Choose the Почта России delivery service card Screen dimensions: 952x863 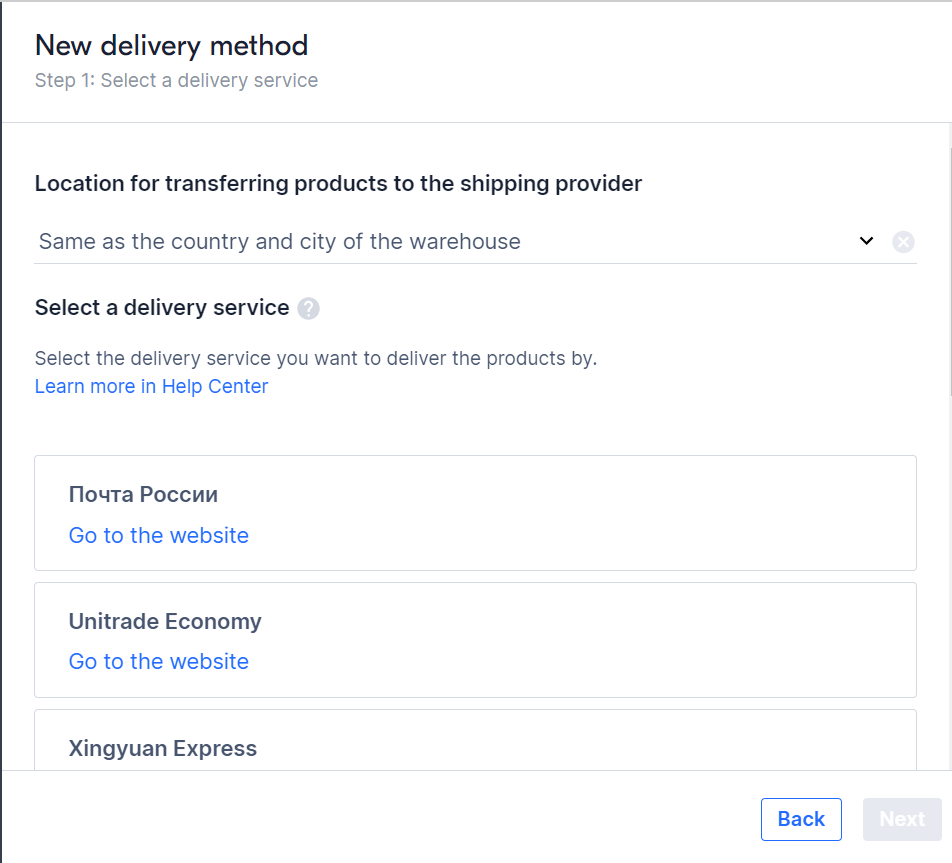475,513
